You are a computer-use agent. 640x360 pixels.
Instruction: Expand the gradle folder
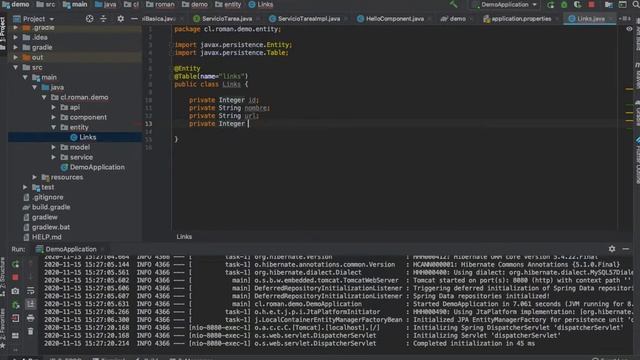pos(16,47)
